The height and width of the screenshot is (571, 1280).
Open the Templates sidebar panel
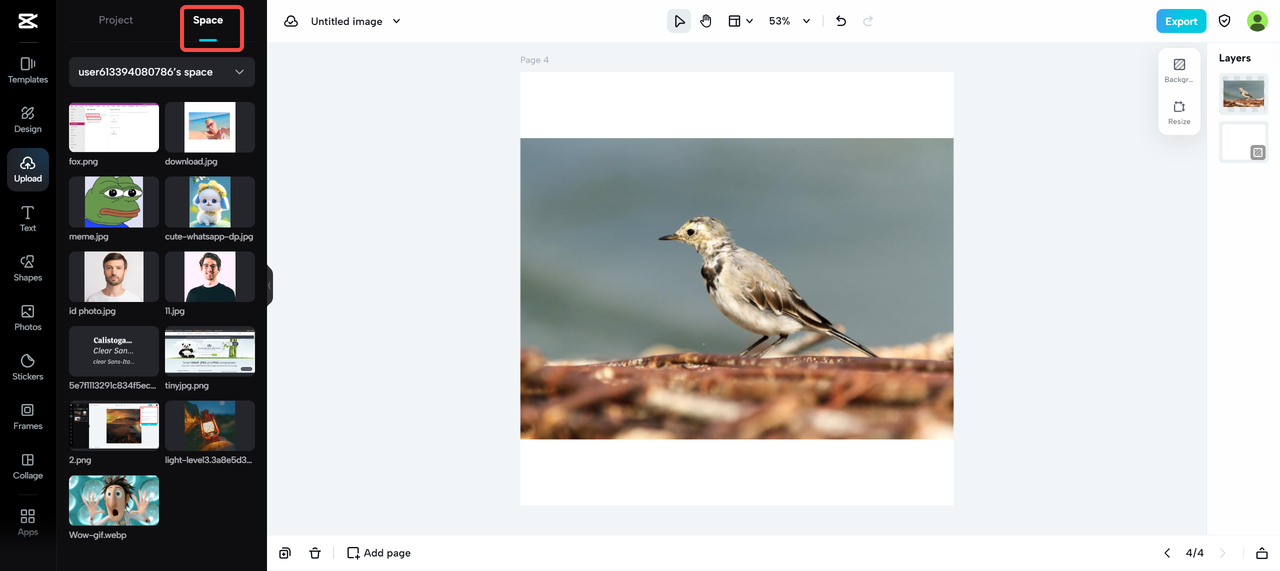28,70
